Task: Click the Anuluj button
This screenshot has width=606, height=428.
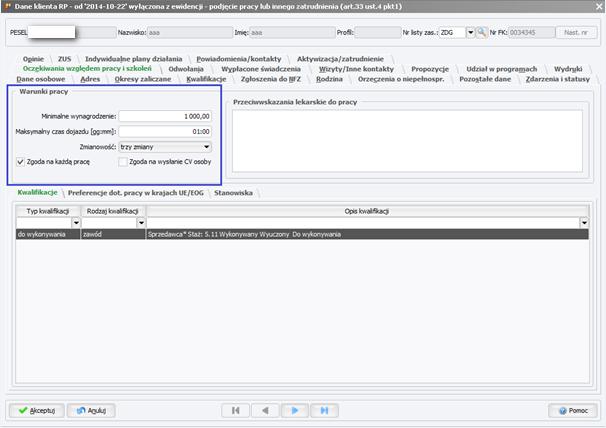Action: (x=91, y=410)
